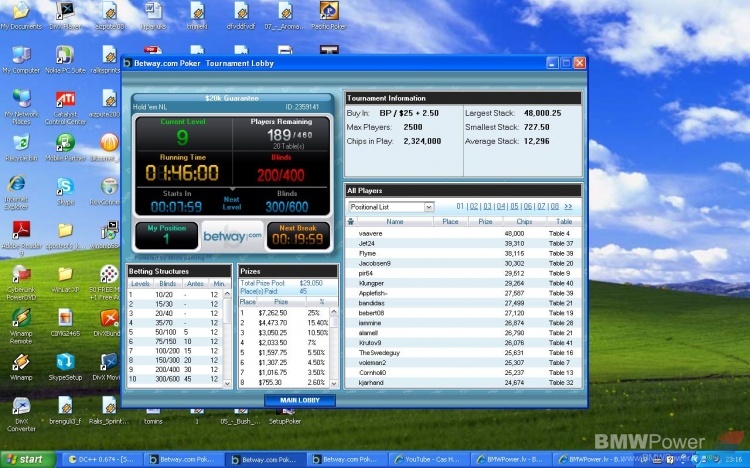750x468 pixels.
Task: Select level 10 row with 300/600 blinds
Action: coord(175,379)
